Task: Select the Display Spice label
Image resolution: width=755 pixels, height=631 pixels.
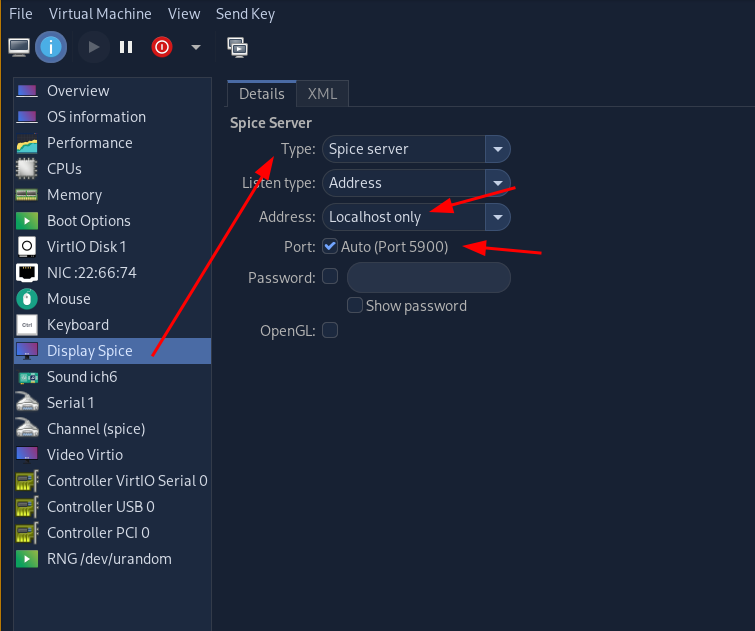Action: (x=90, y=351)
